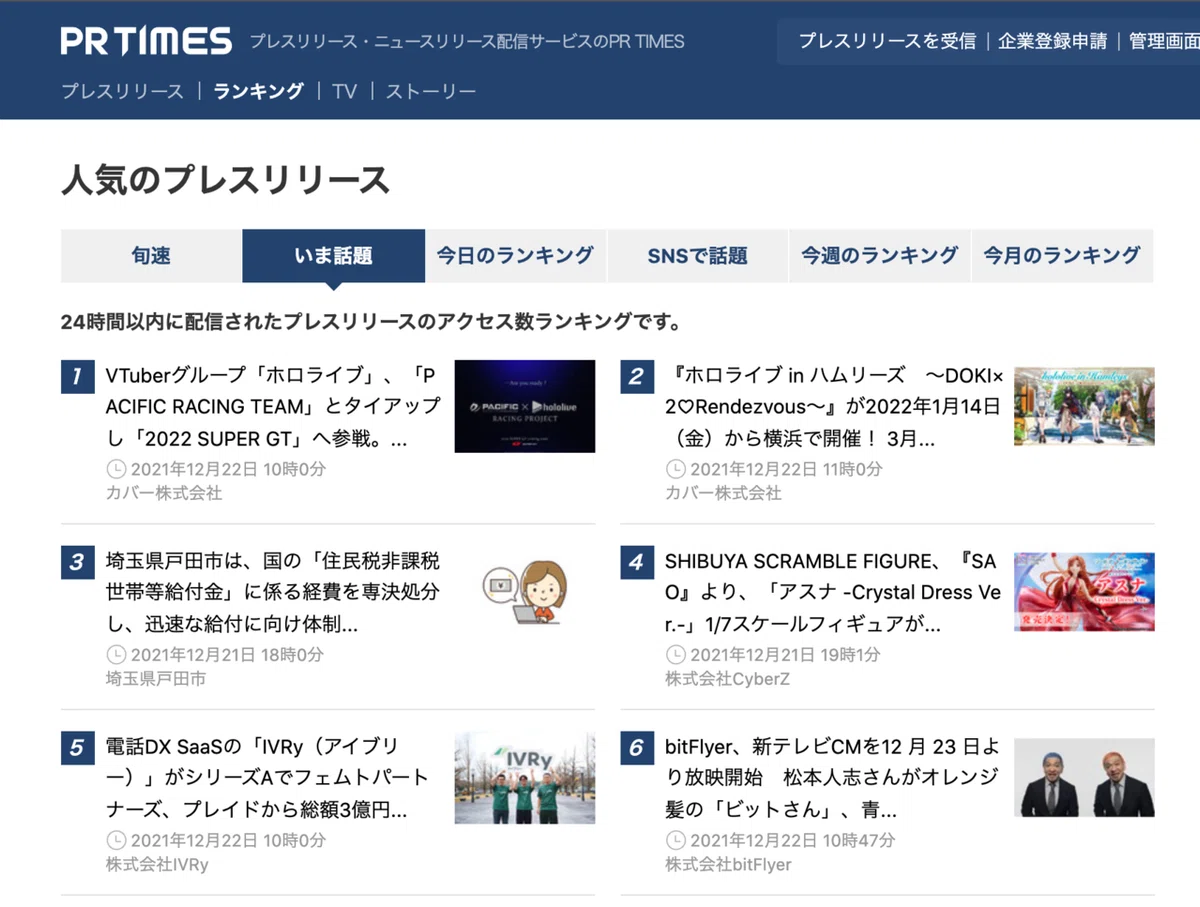Open the VTuberグループ「ホロライブ」 SUPER GT article
The width and height of the screenshot is (1200, 907).
[272, 408]
